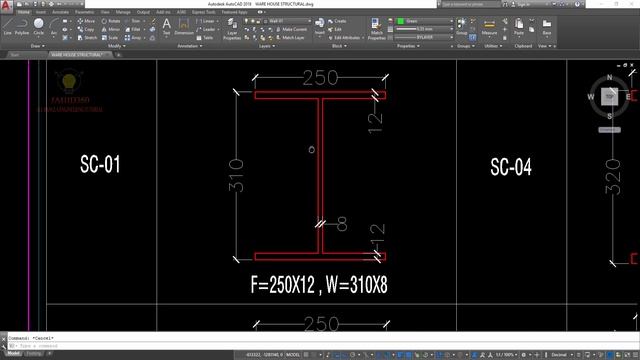Open the annotation scale 1:1 dropdown
Screen dimensions: 640x360
click(507, 355)
